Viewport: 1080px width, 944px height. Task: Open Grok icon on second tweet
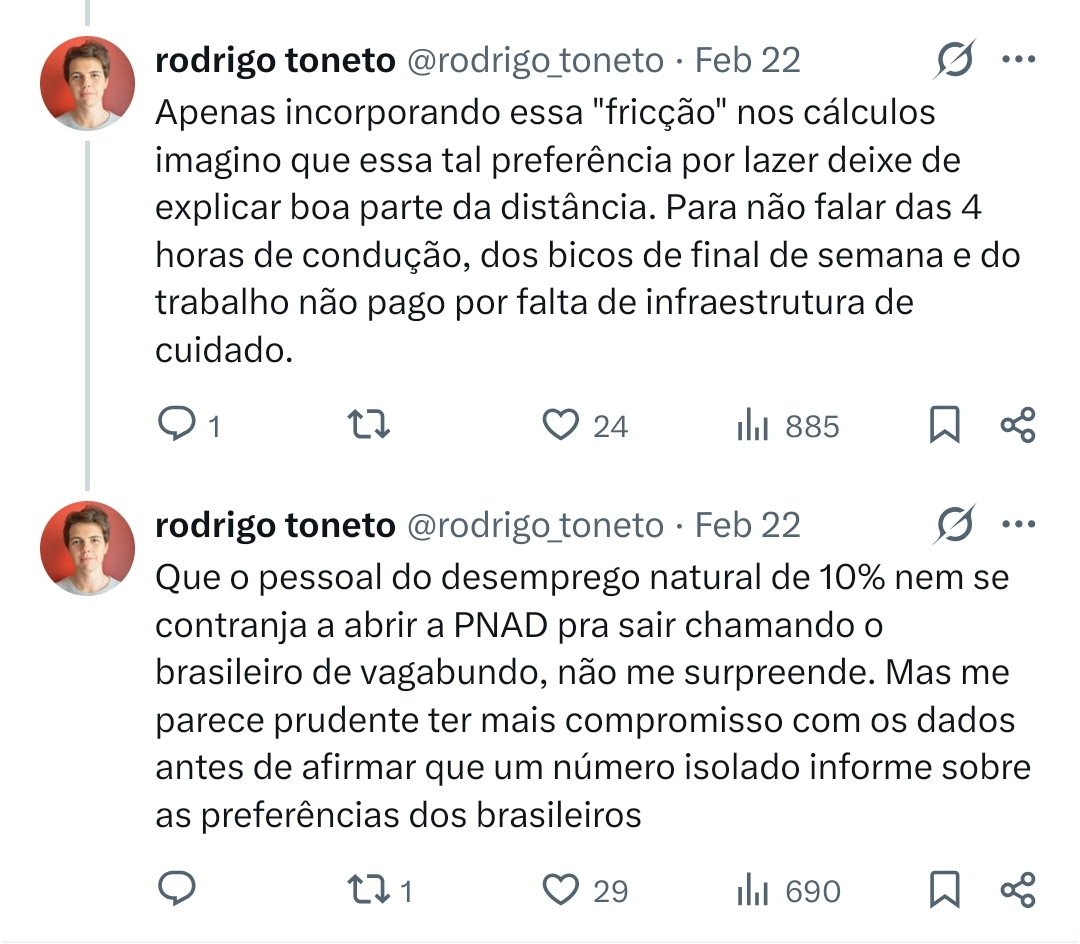tap(954, 525)
